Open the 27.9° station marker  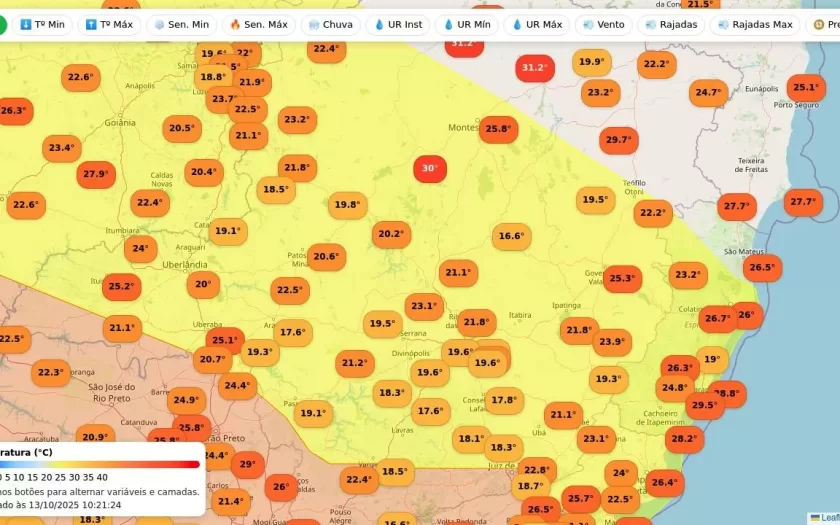96,174
